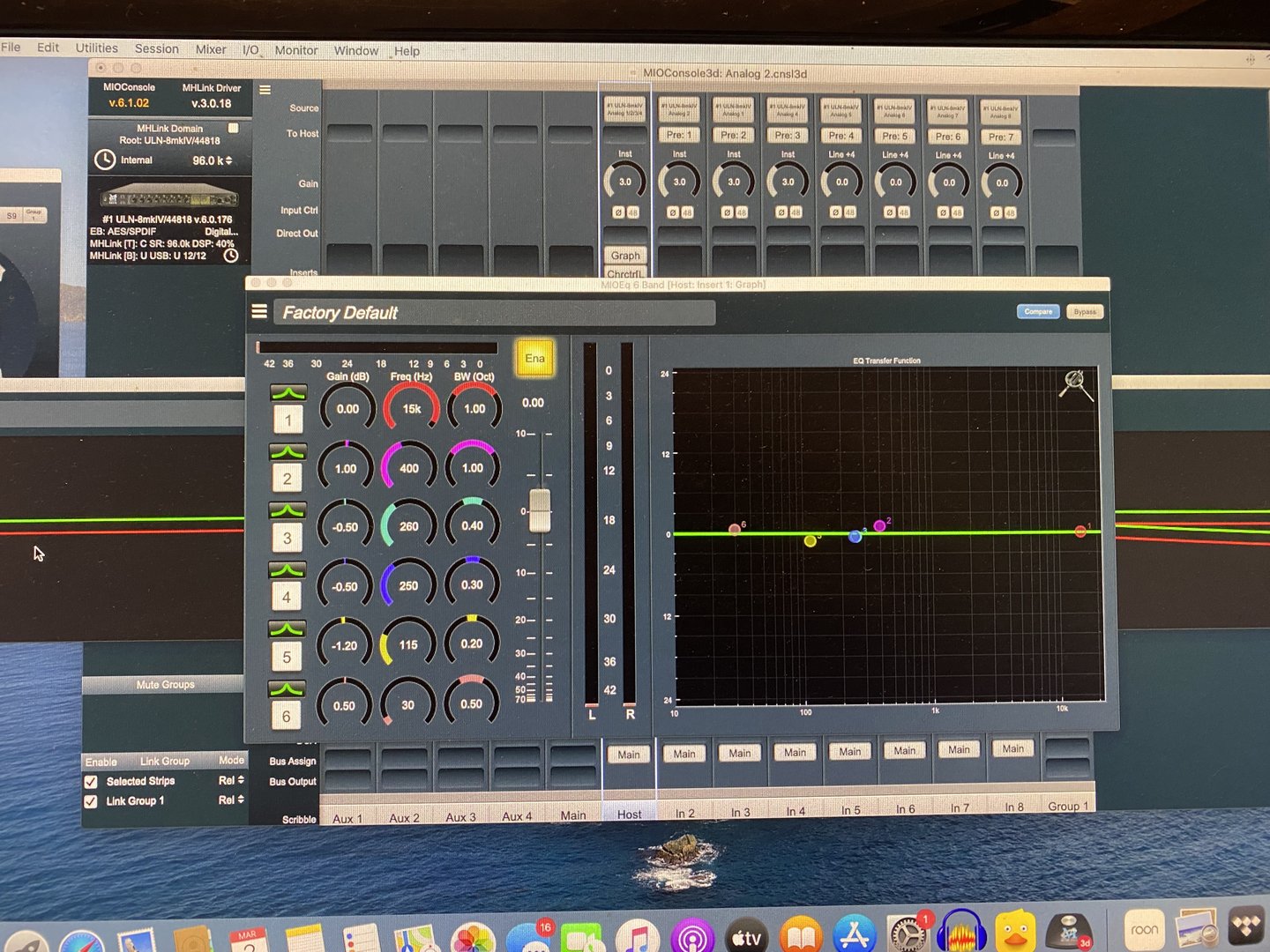Open the Mixer menu

click(211, 49)
